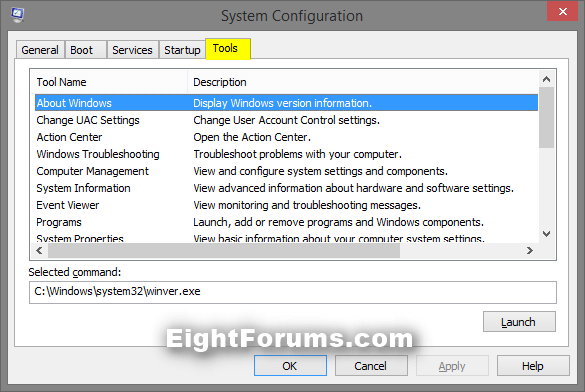This screenshot has height=392, width=585.
Task: Confirm with the OK button
Action: (x=290, y=366)
